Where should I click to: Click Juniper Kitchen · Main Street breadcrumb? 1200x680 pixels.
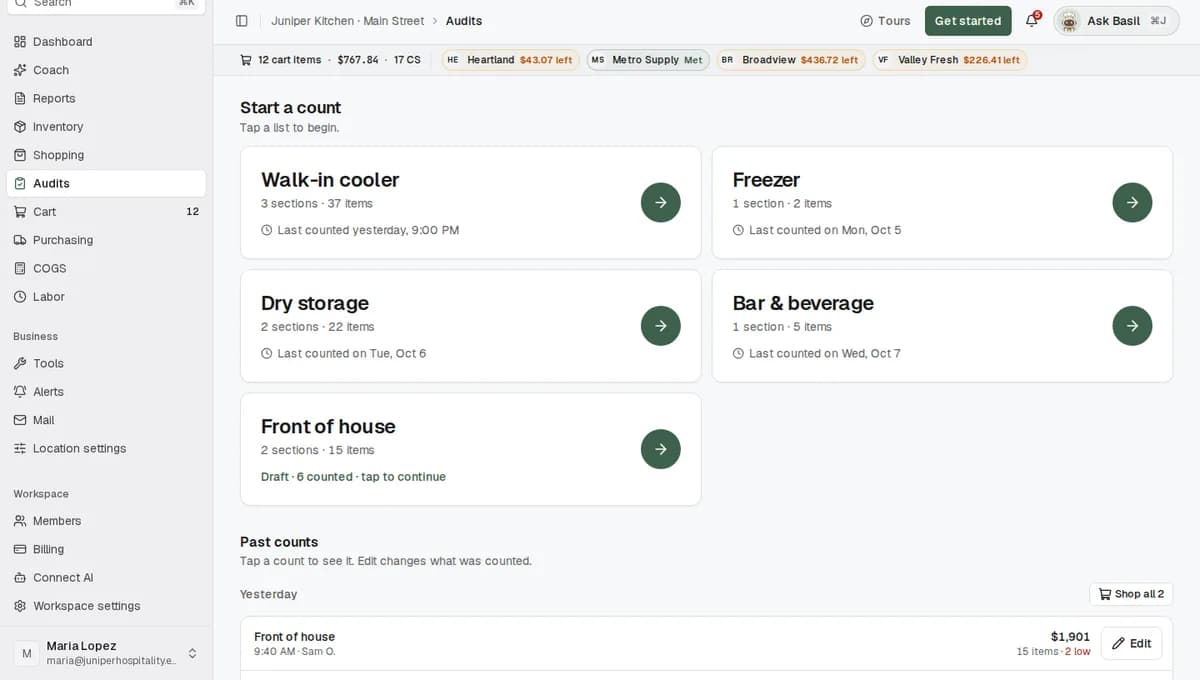click(347, 21)
